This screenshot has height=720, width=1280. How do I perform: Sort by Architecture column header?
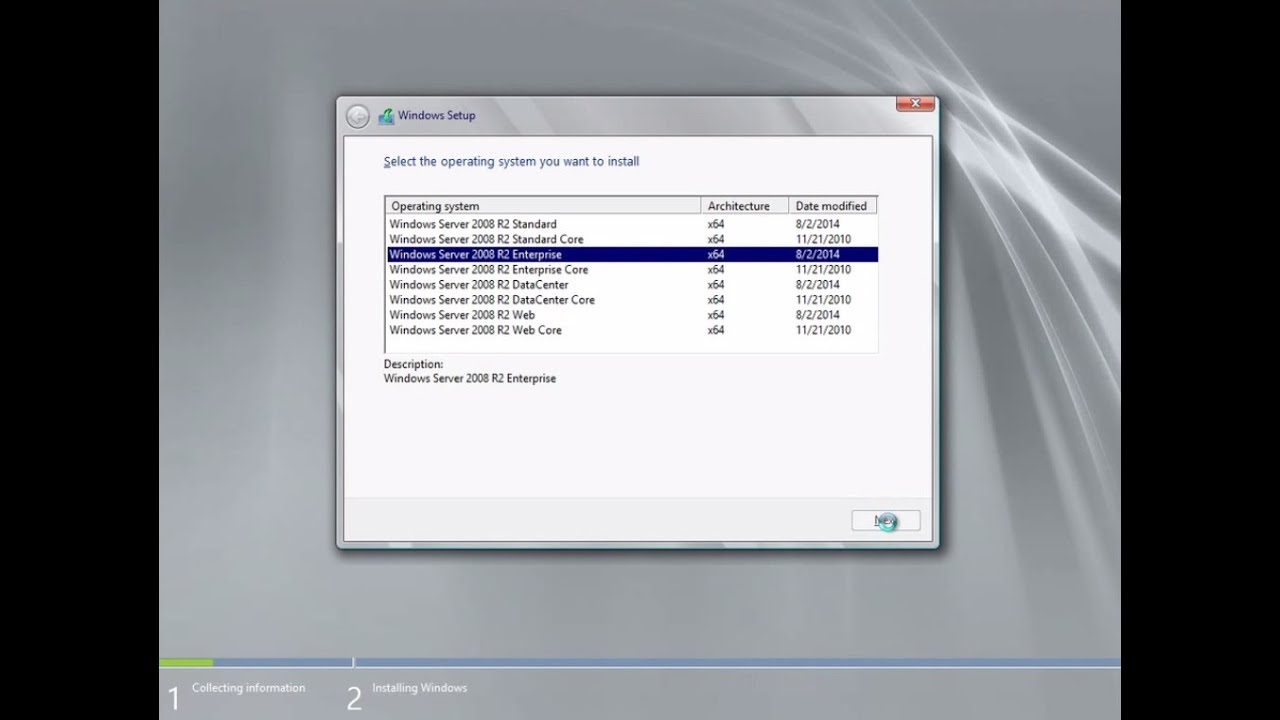tap(745, 206)
